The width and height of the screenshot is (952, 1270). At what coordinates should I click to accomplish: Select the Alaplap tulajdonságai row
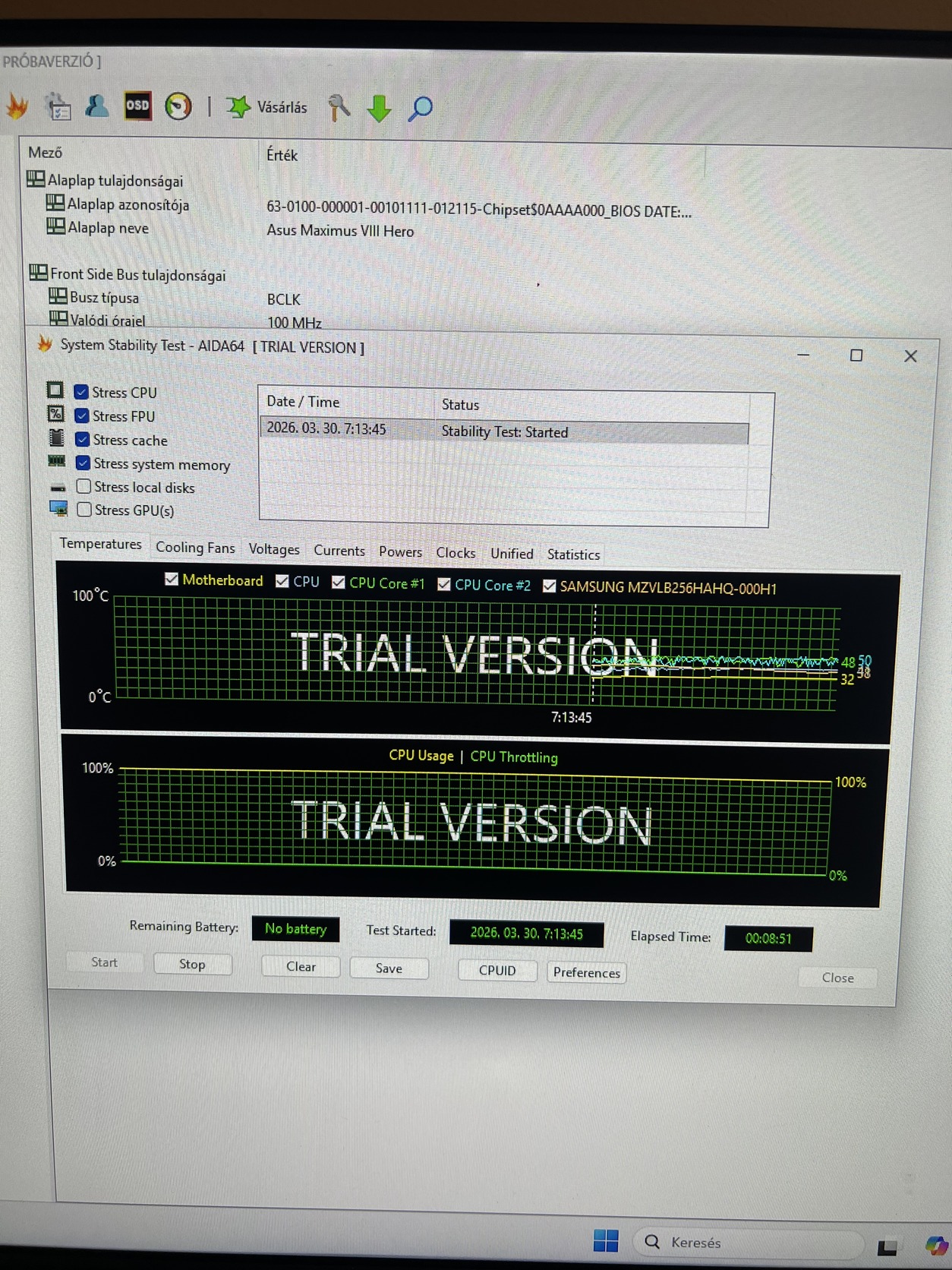[106, 180]
